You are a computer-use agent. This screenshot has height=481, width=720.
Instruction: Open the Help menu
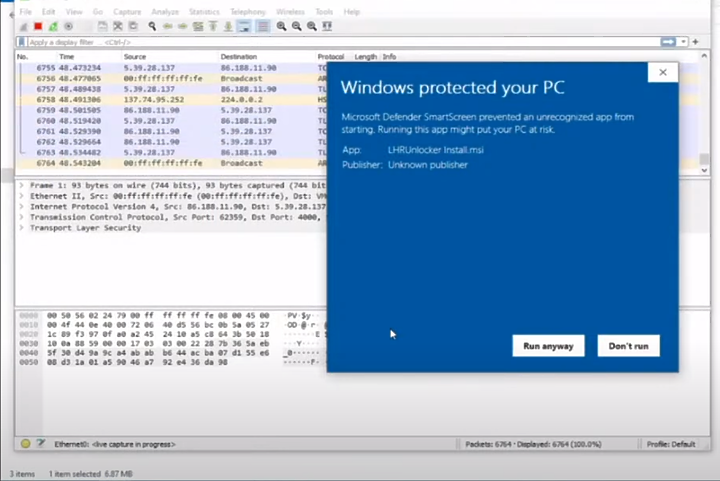point(352,11)
